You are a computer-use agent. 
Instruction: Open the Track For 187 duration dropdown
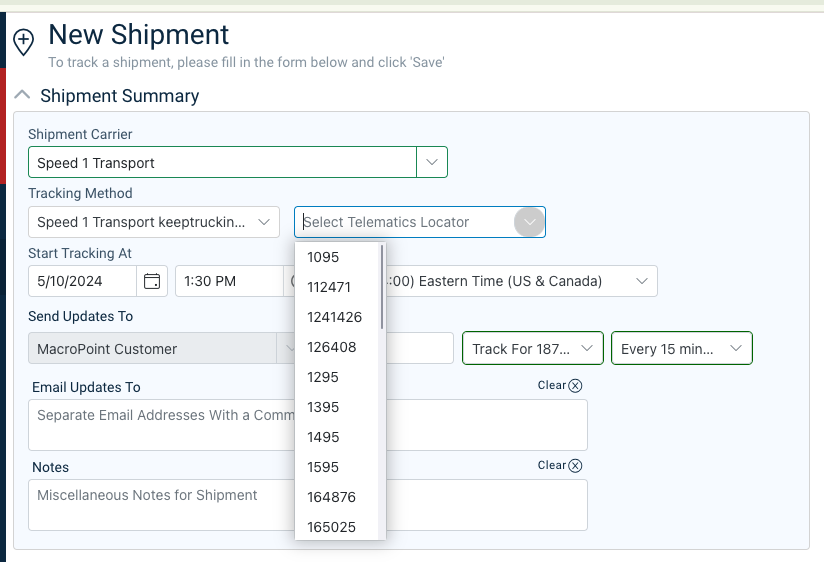[532, 349]
